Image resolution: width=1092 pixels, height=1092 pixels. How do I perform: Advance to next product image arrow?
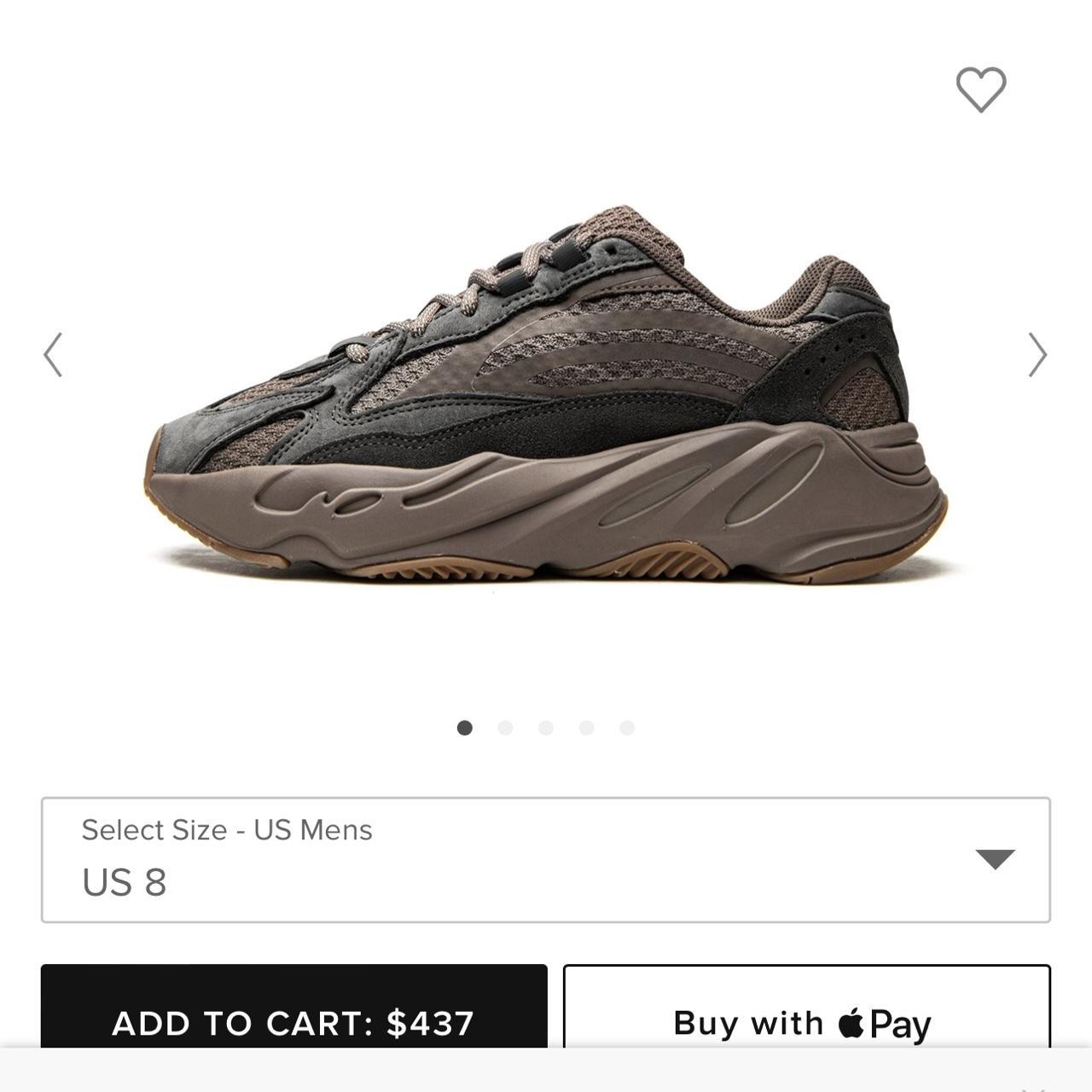click(1037, 354)
